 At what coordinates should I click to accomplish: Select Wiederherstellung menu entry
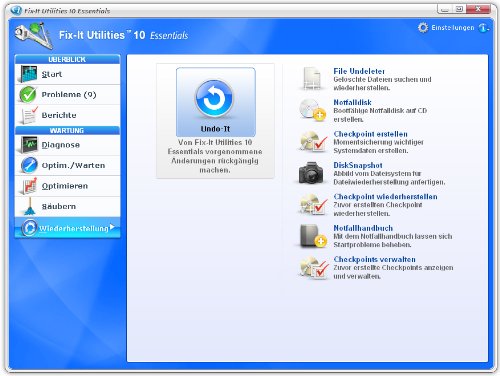coord(67,228)
